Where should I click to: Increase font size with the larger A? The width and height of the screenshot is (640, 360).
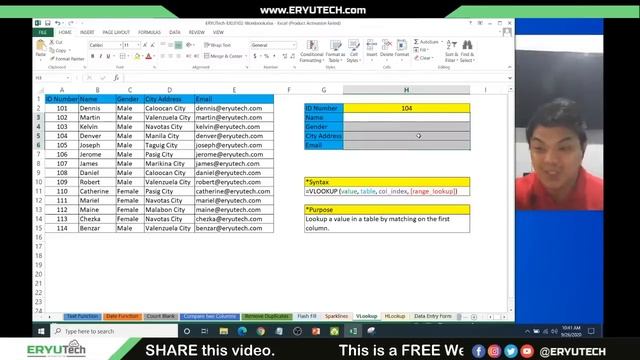[x=145, y=45]
